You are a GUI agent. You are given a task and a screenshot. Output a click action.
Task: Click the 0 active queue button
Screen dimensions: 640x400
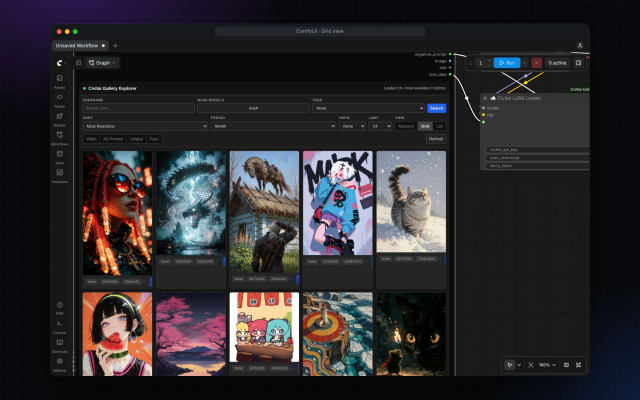point(557,63)
